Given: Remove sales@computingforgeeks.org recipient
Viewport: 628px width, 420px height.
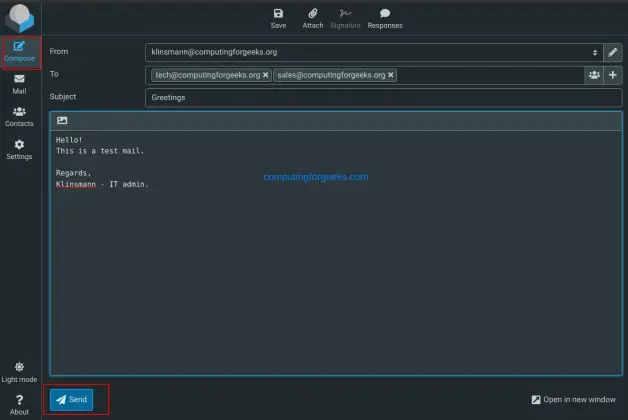Looking at the screenshot, I should click(391, 75).
